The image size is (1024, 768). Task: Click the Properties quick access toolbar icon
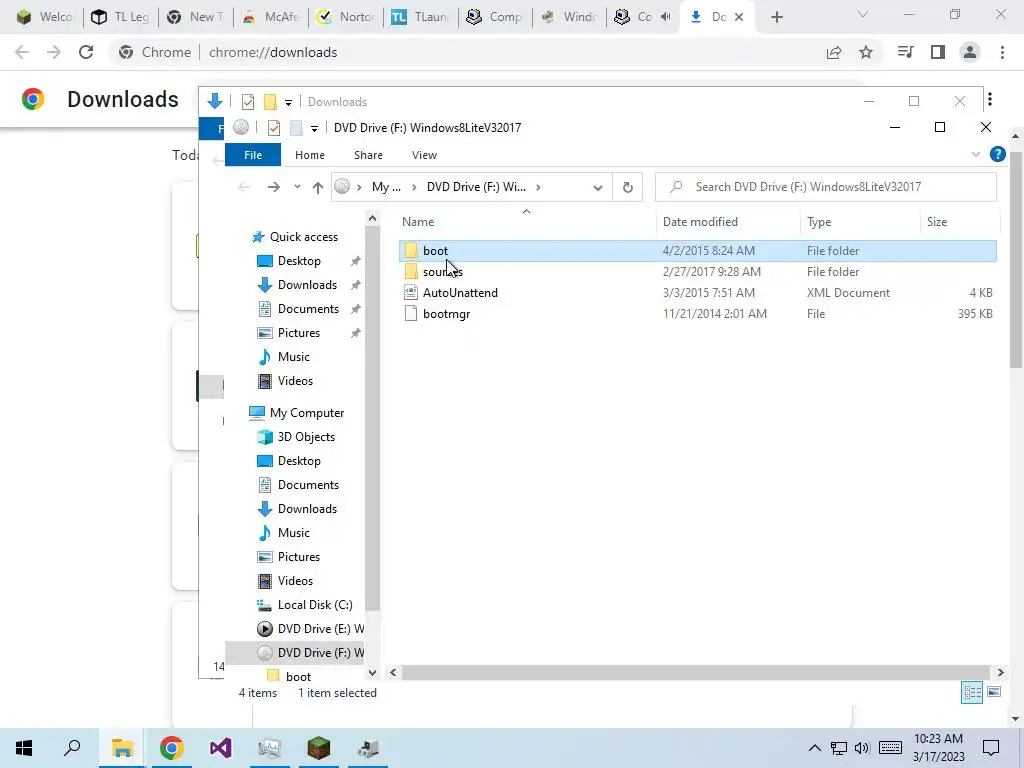click(x=274, y=127)
